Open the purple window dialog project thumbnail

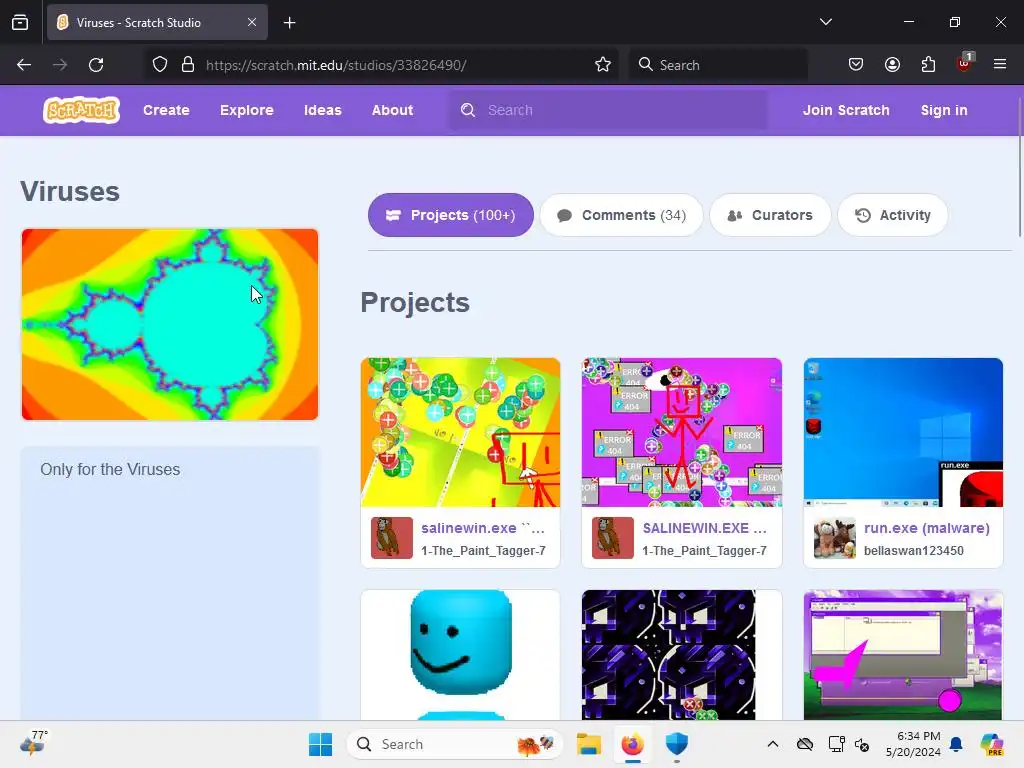[x=903, y=655]
